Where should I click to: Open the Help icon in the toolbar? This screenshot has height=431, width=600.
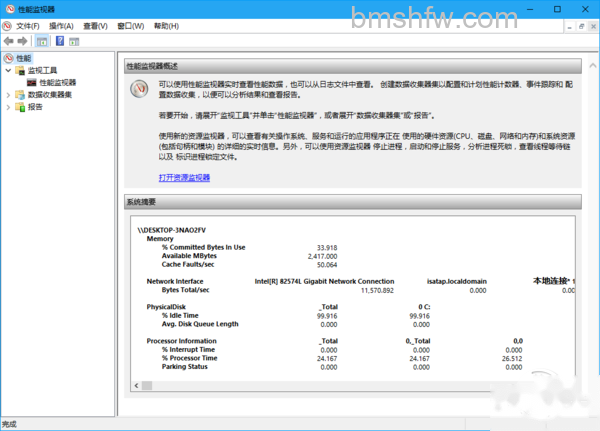[x=60, y=41]
